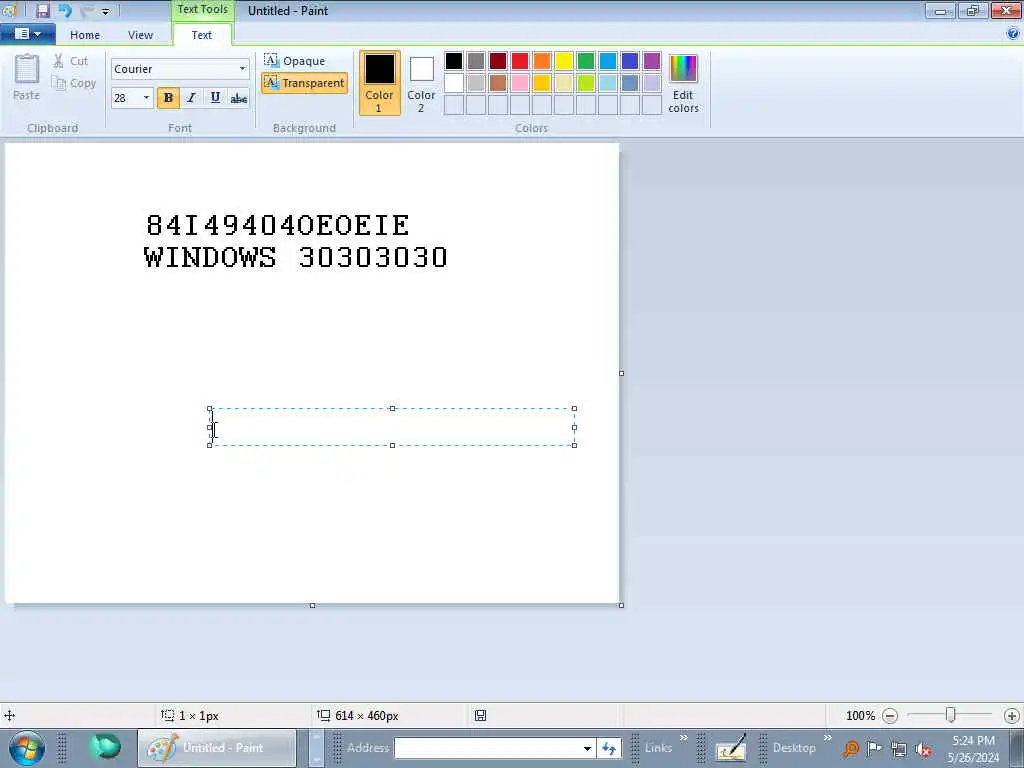Pick the lime green color swatch
This screenshot has width=1024, height=768.
[586, 83]
